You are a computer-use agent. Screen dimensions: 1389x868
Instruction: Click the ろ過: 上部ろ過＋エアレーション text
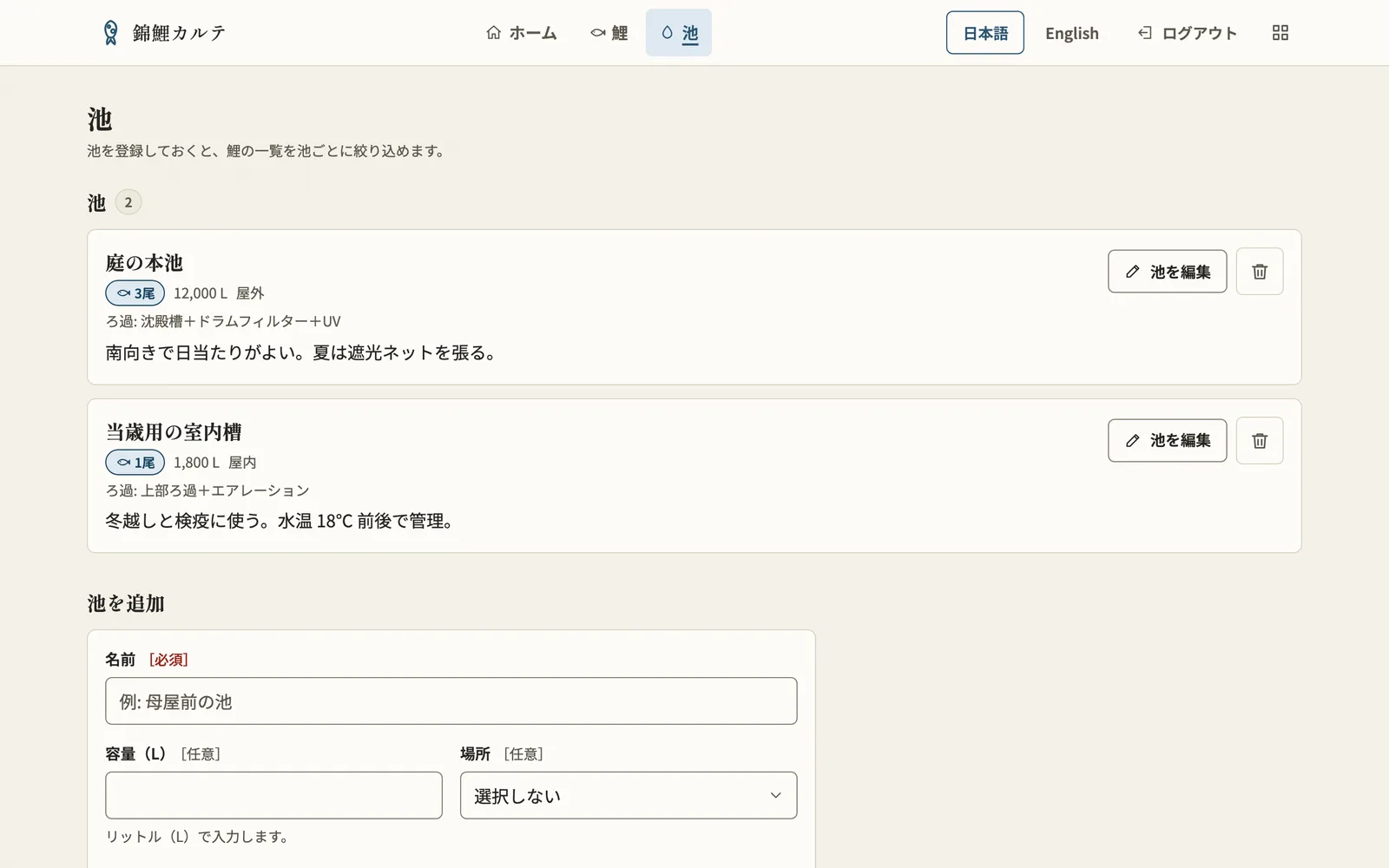[207, 490]
